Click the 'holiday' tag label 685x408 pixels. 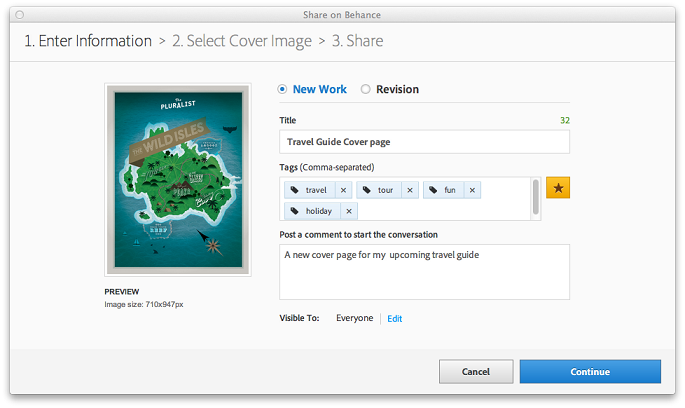pyautogui.click(x=318, y=211)
